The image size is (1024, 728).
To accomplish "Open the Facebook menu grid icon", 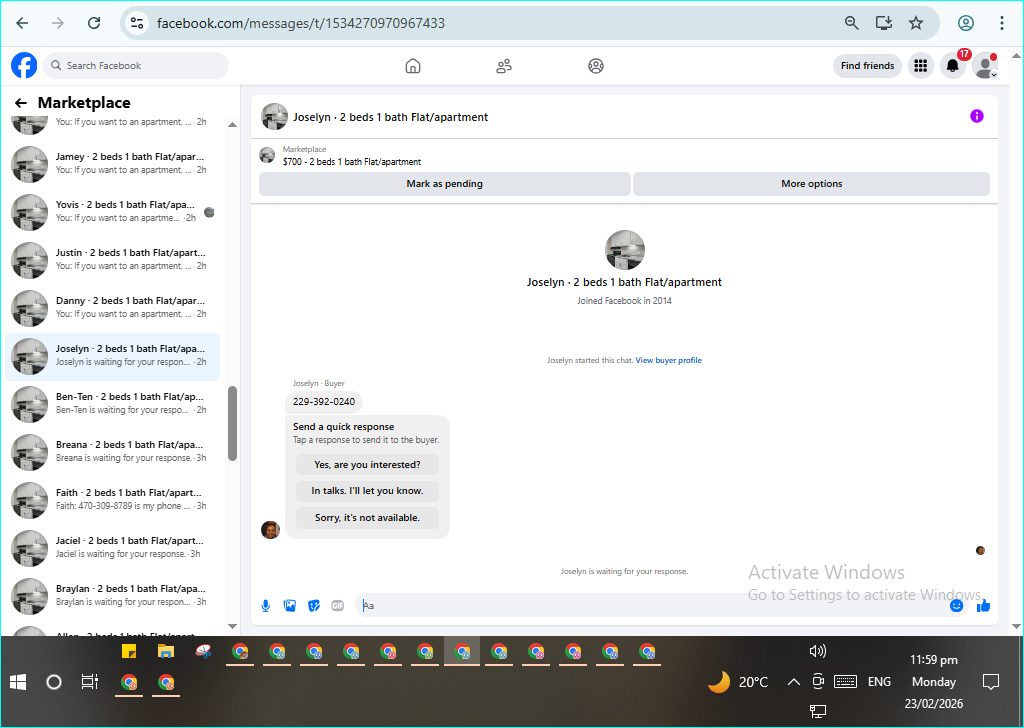I will click(x=921, y=65).
